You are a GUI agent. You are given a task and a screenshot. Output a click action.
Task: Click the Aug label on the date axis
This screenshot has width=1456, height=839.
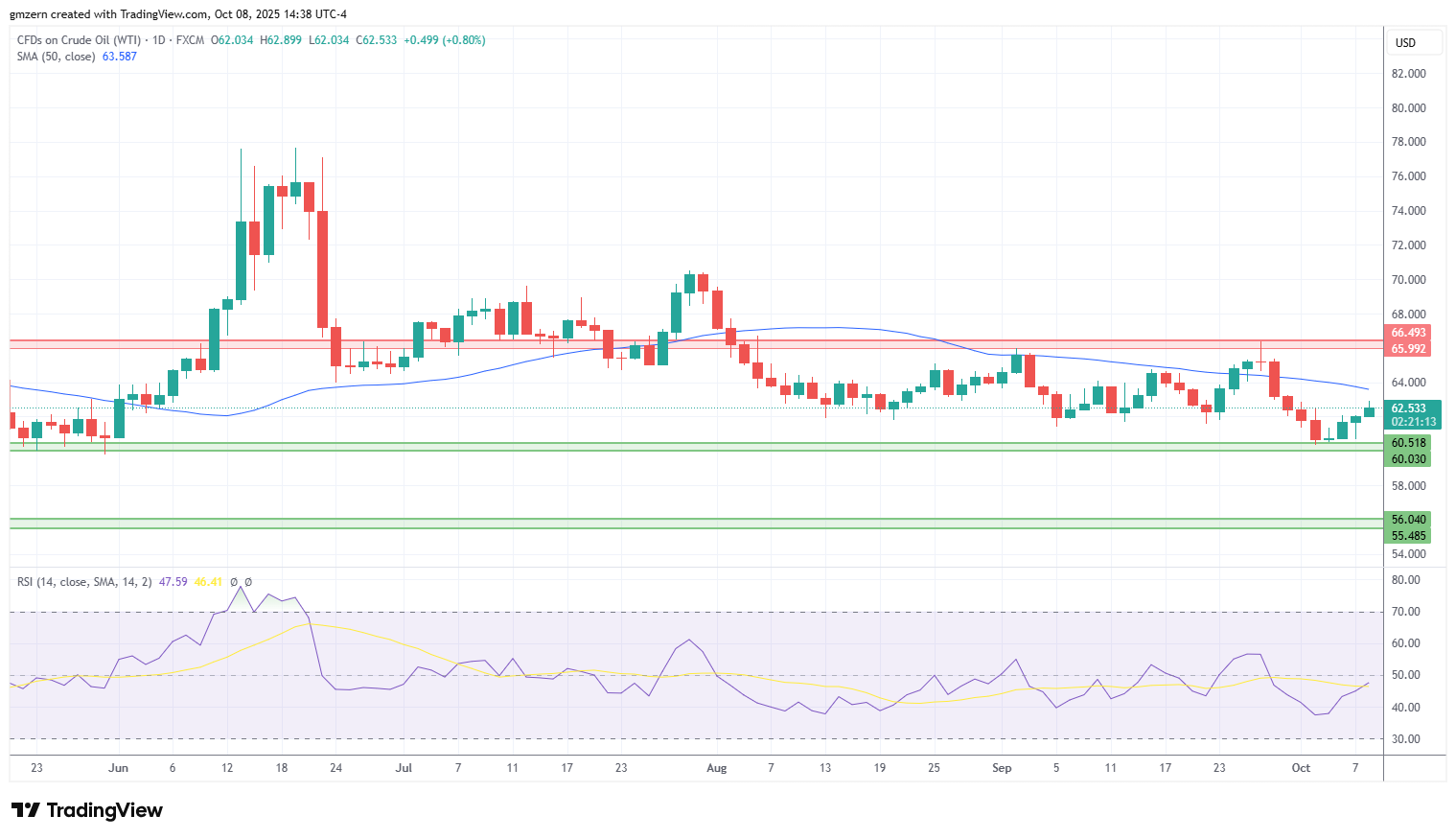716,768
